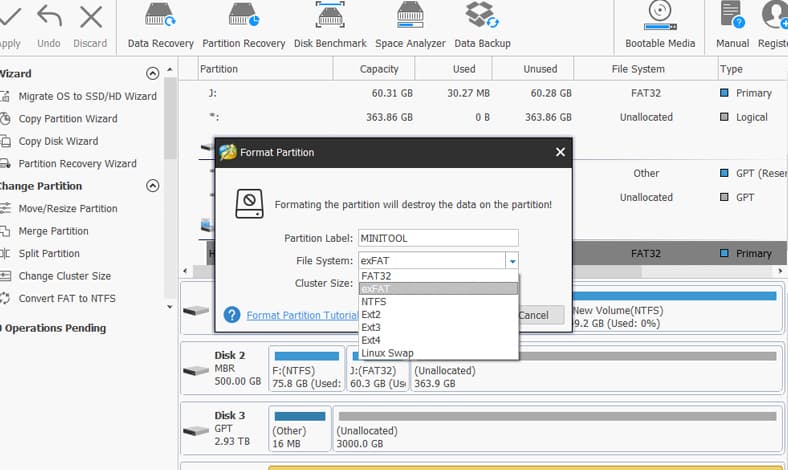Image resolution: width=788 pixels, height=470 pixels.
Task: Select the J: partition row
Action: tap(482, 93)
